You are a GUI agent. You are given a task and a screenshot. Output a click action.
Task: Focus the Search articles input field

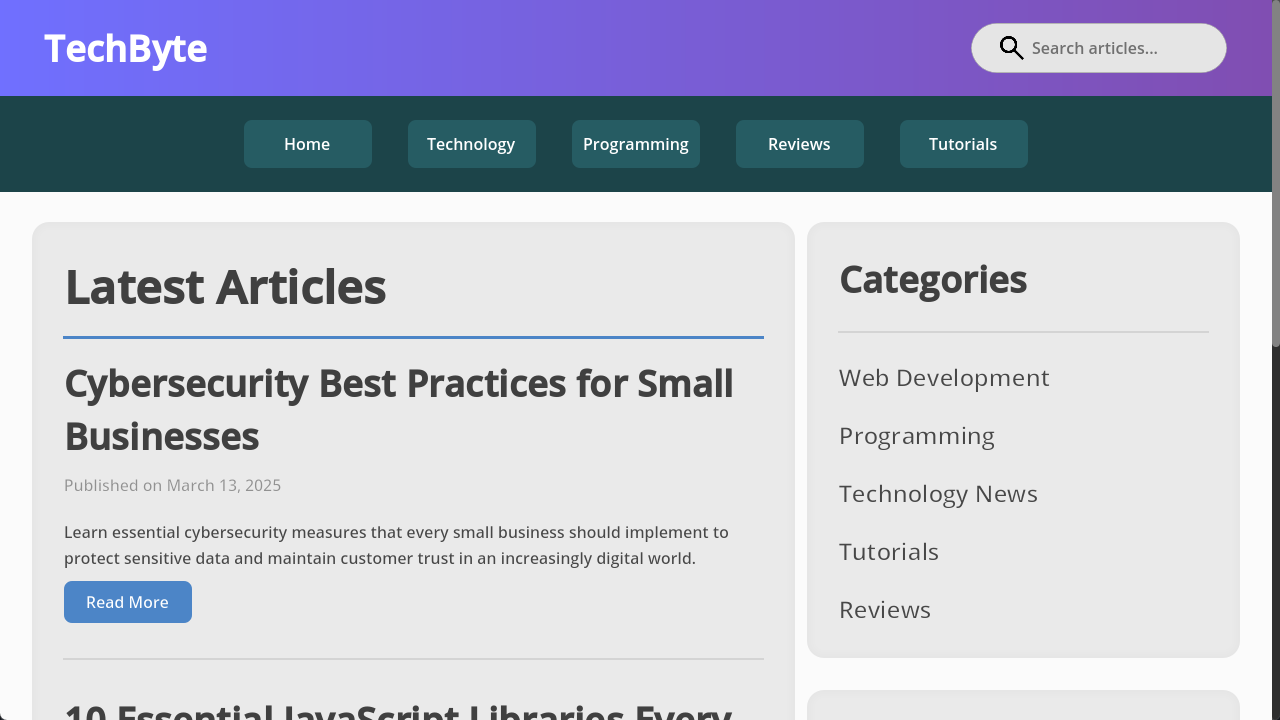(x=1120, y=48)
